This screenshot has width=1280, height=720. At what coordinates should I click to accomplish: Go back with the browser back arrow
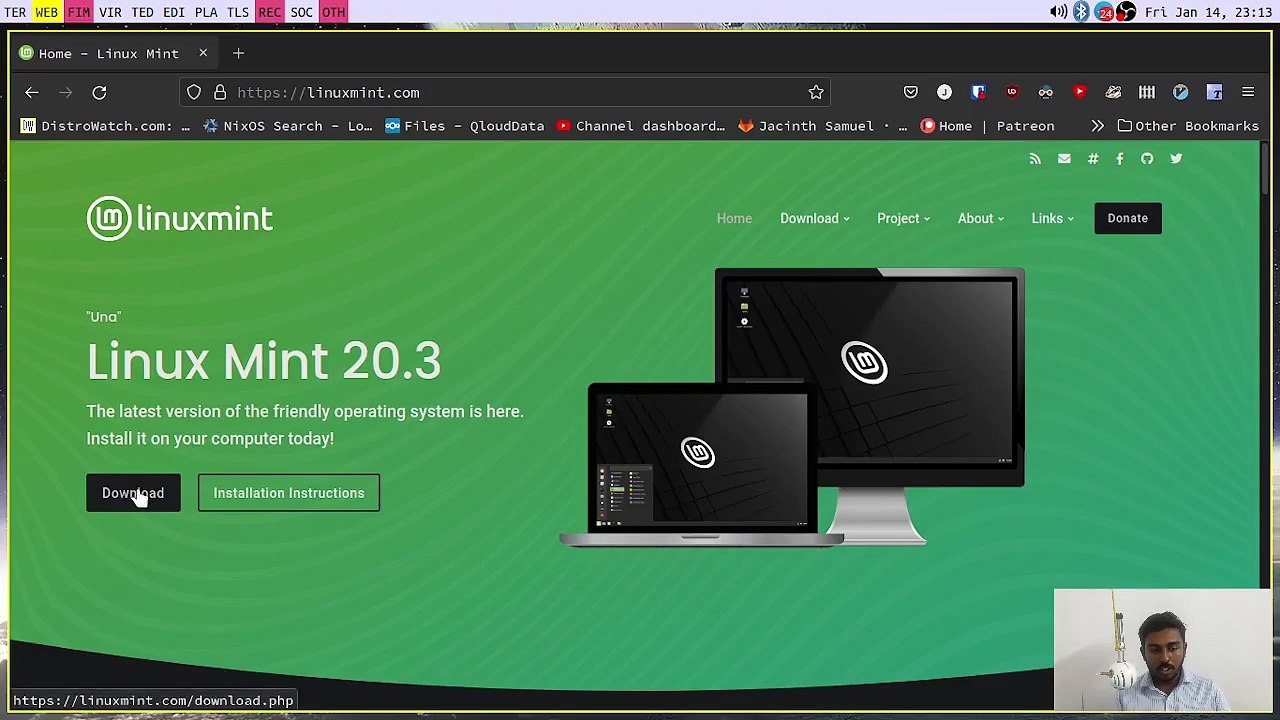pos(32,92)
